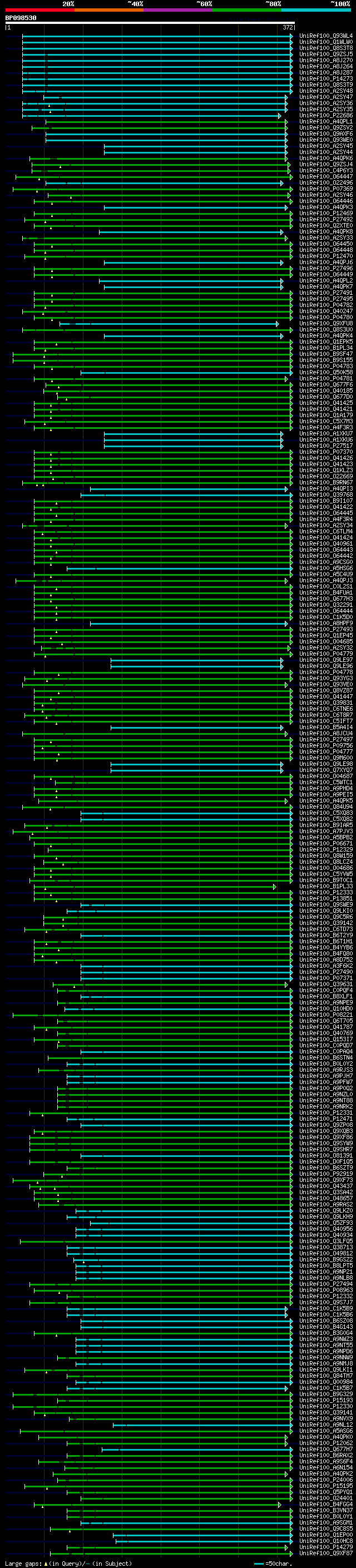
Task: Open UniRef100_A4QPL1 hit label
Action: 325,122
